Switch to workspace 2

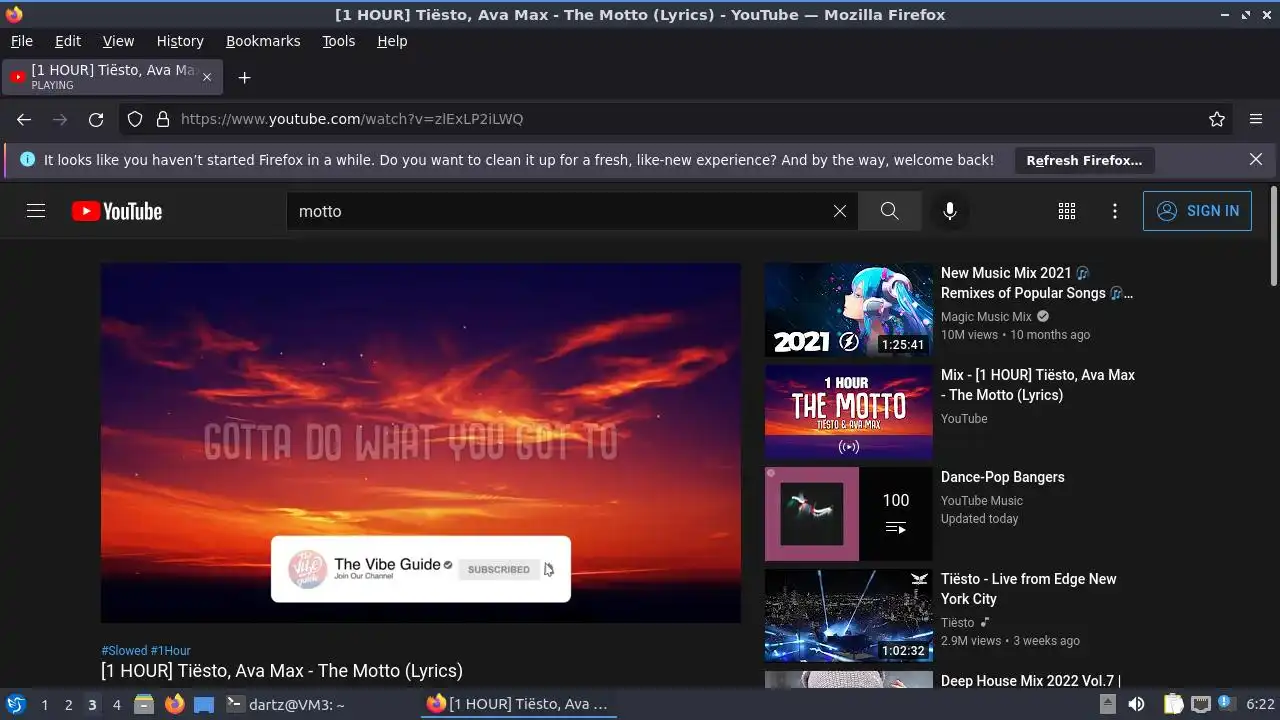point(68,704)
